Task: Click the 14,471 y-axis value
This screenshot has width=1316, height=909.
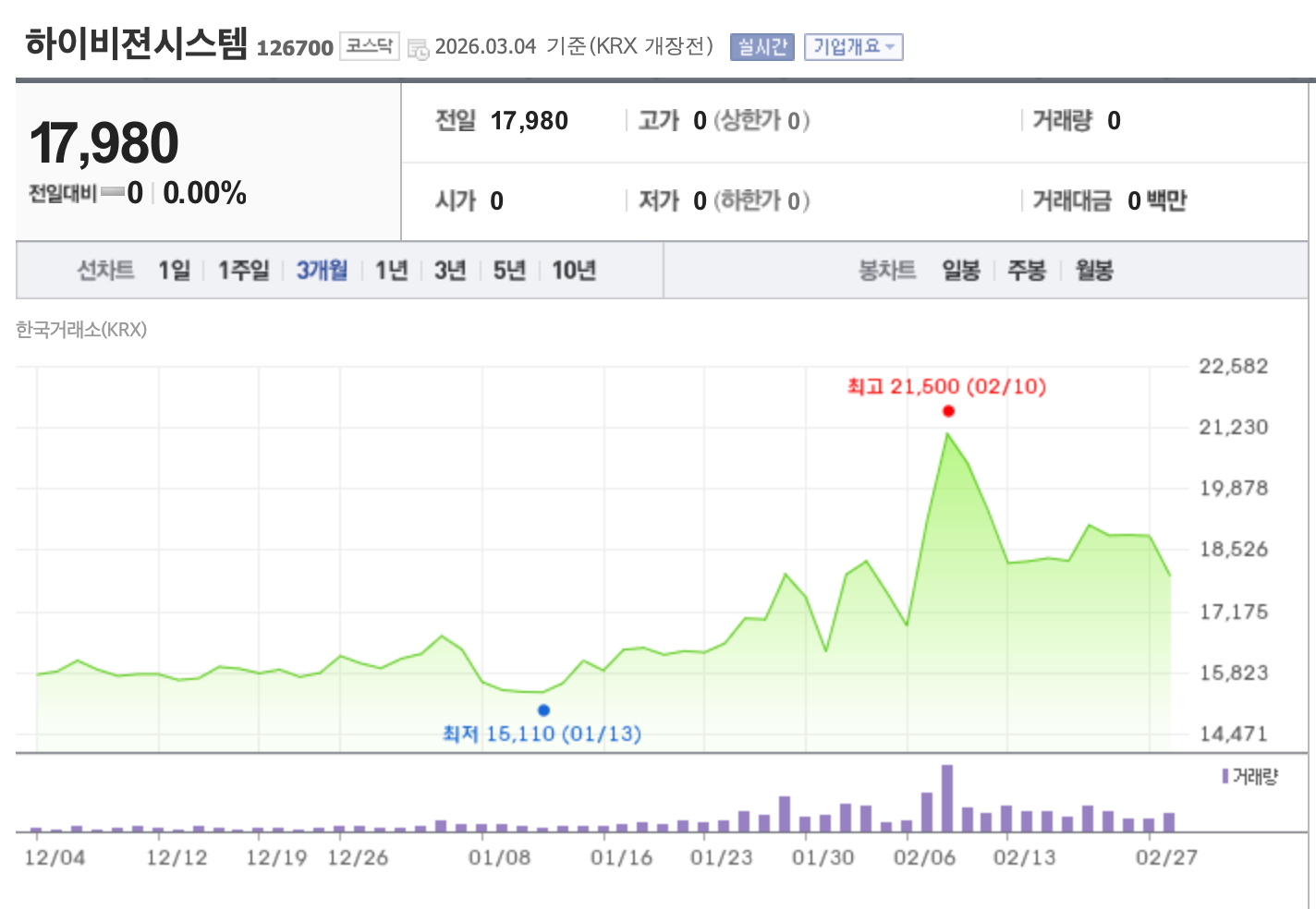Action: [x=1234, y=733]
